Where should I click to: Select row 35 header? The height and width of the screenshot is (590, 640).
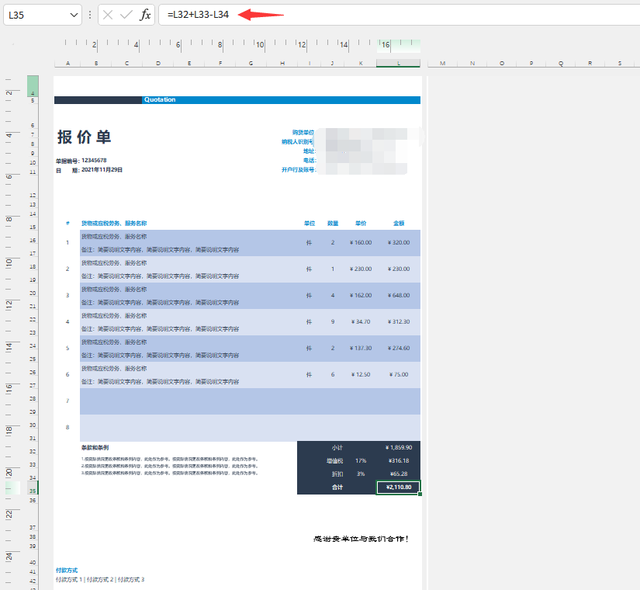coord(33,491)
